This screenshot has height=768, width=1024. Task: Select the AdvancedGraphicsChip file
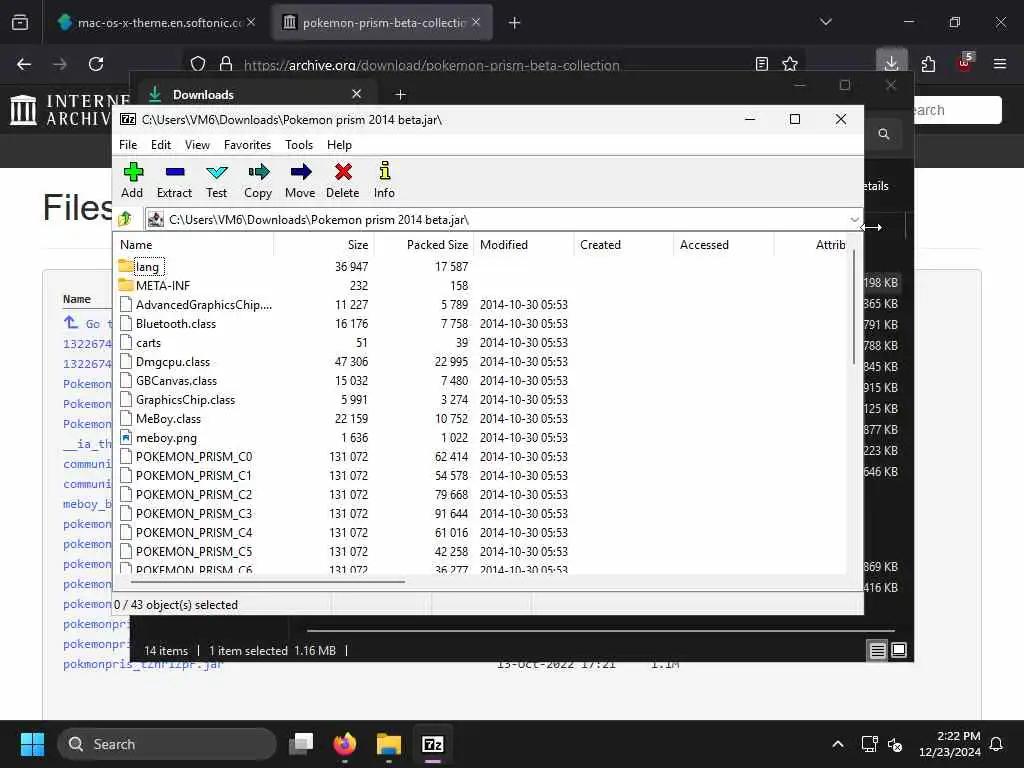click(x=203, y=305)
